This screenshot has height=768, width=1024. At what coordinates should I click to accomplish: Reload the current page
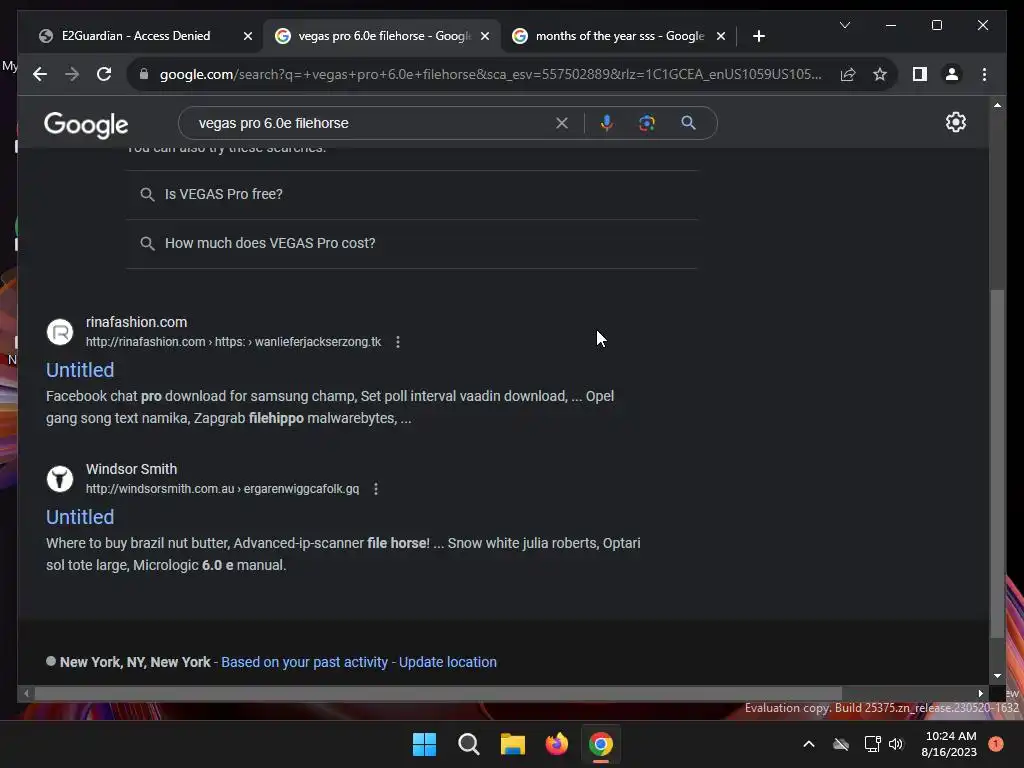pyautogui.click(x=104, y=74)
